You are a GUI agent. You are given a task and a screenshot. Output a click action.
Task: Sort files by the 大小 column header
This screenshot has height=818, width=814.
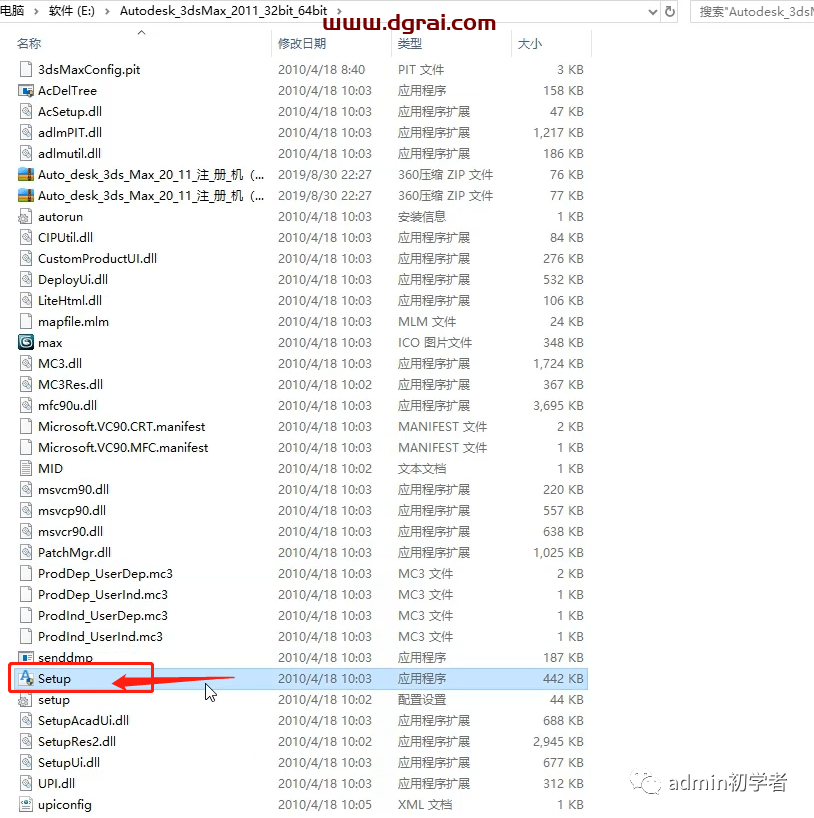[530, 44]
